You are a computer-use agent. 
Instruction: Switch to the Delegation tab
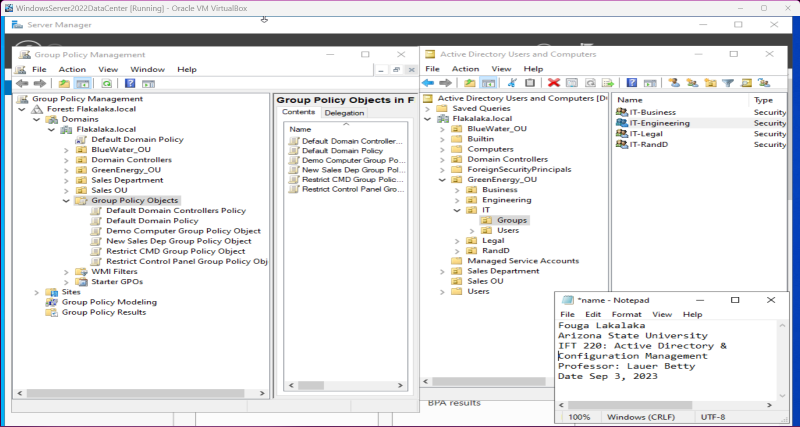click(344, 113)
